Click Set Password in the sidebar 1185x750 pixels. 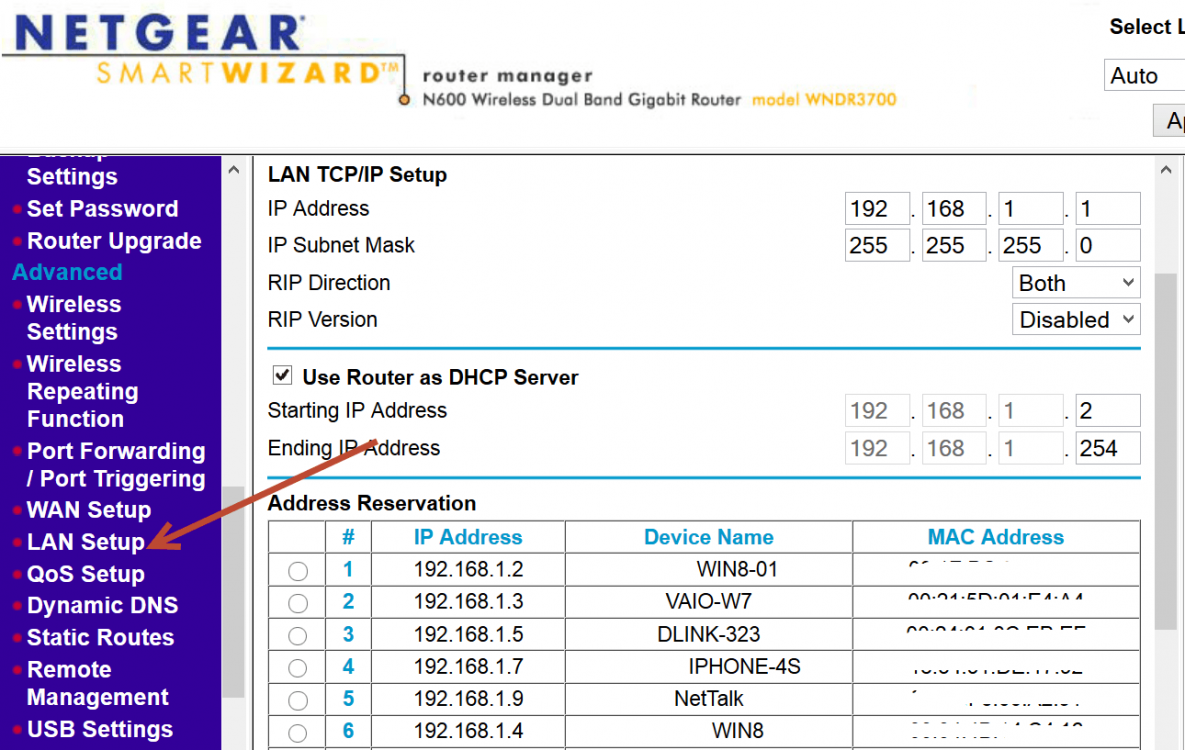(x=102, y=209)
